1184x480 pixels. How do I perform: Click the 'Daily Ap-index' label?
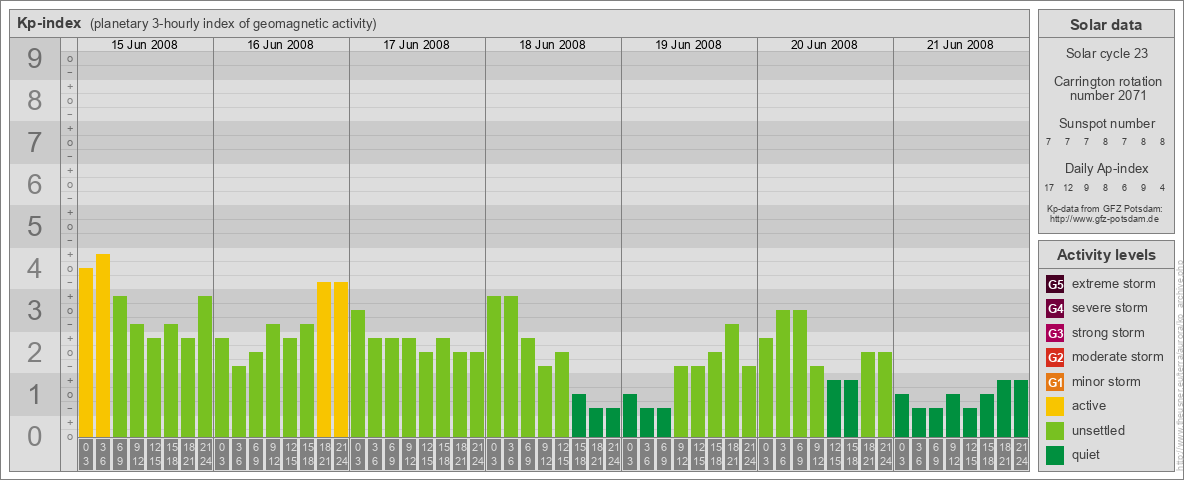click(x=1107, y=168)
